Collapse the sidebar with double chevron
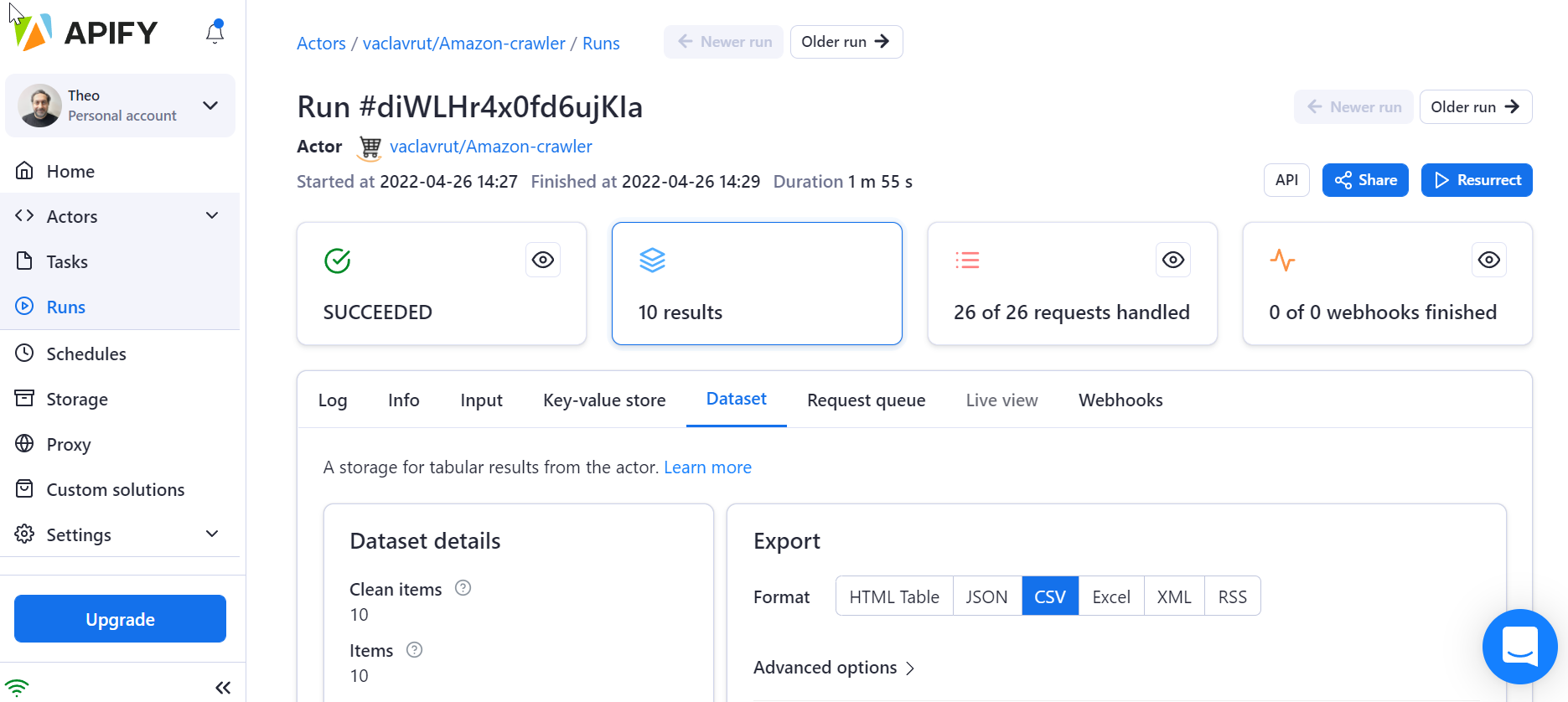This screenshot has width=1568, height=702. click(x=222, y=688)
